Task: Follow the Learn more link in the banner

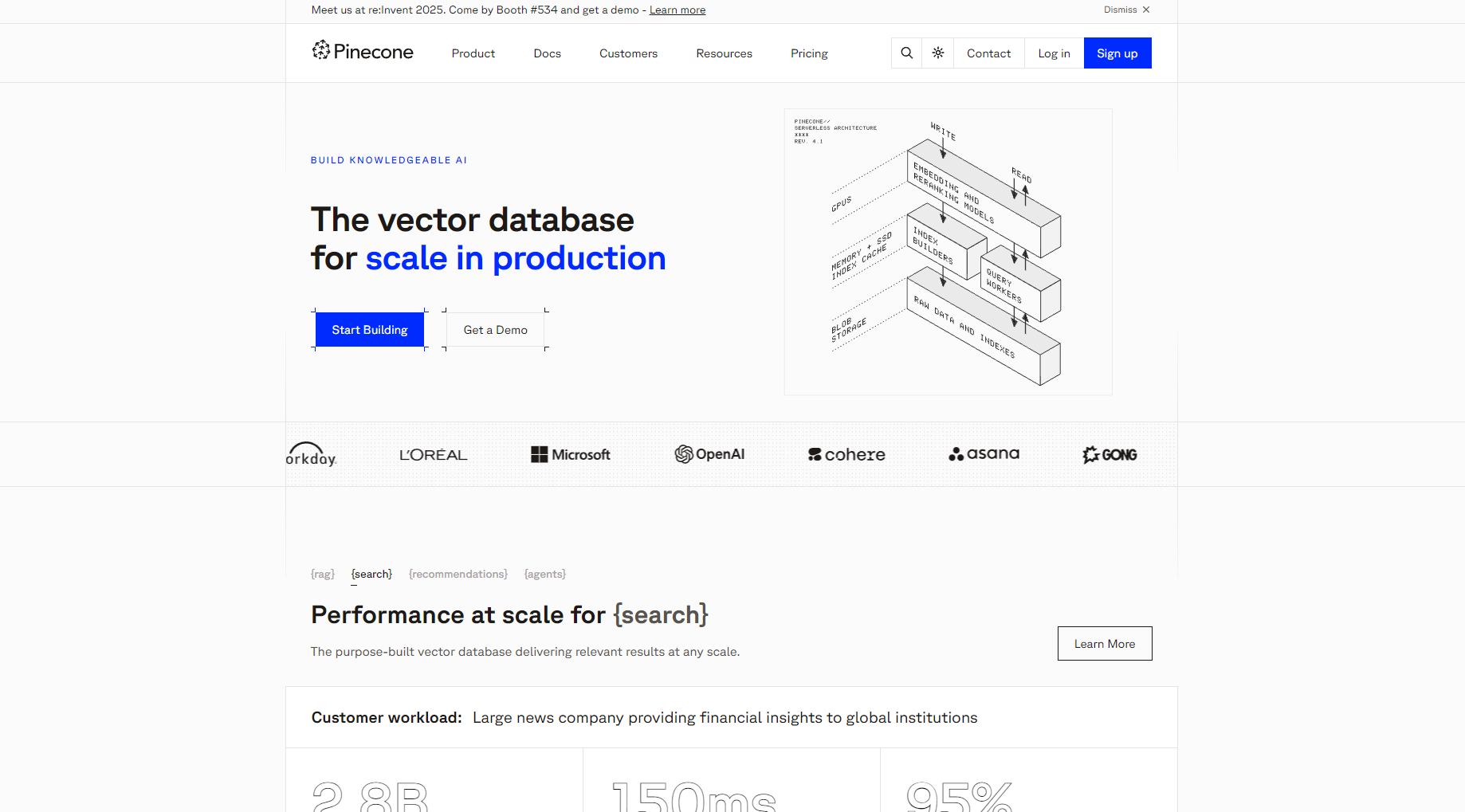Action: pos(677,10)
